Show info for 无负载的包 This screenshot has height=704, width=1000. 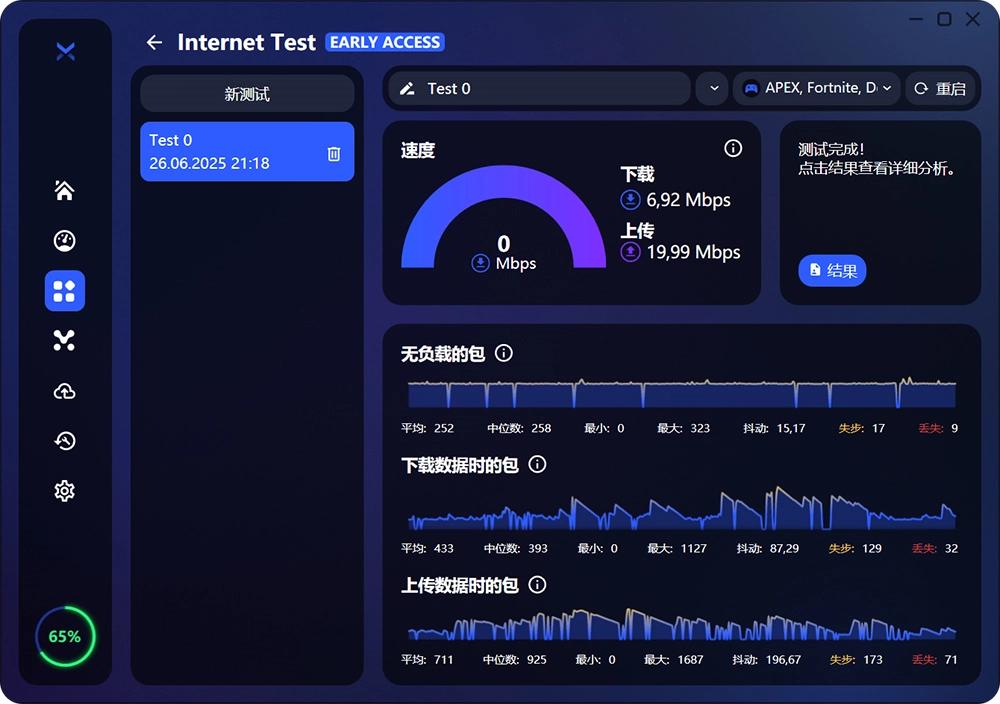pos(504,353)
